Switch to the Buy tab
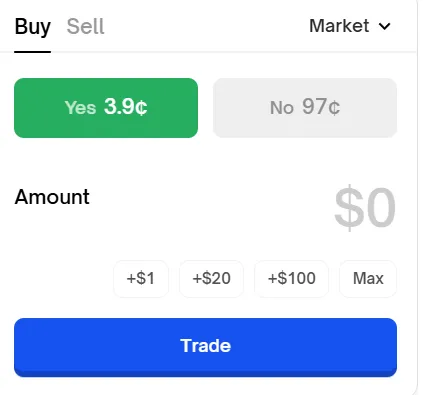This screenshot has height=395, width=436. (33, 27)
